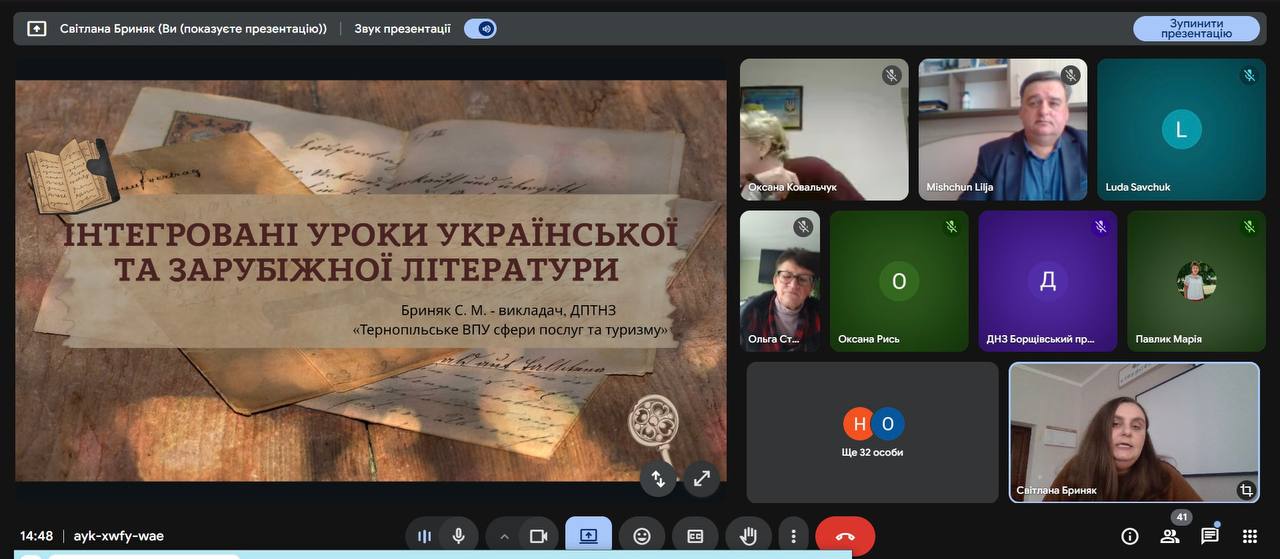
Task: Open audio settings next to the microphone
Action: coord(424,536)
